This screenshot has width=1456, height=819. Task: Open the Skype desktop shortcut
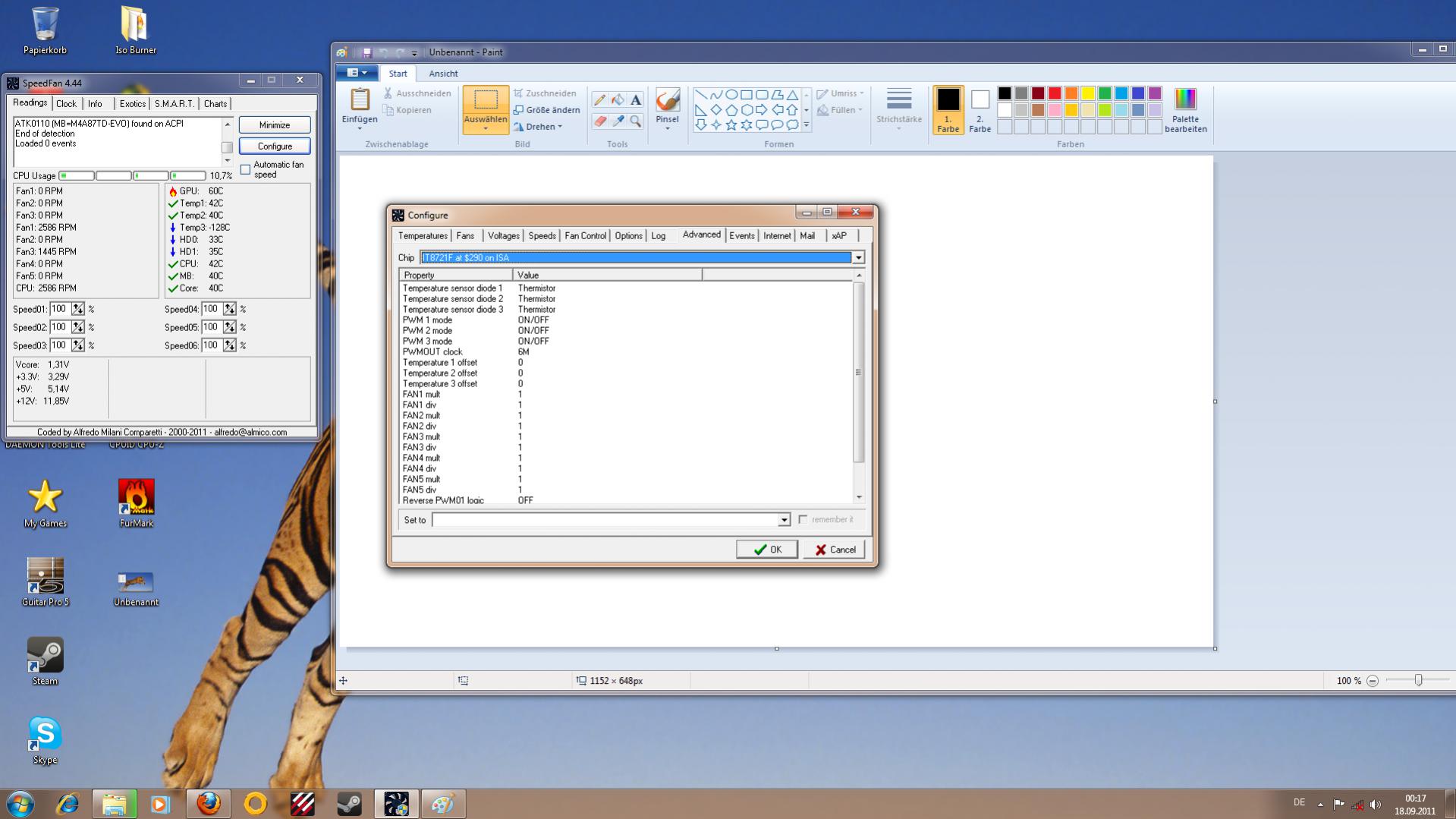coord(45,740)
